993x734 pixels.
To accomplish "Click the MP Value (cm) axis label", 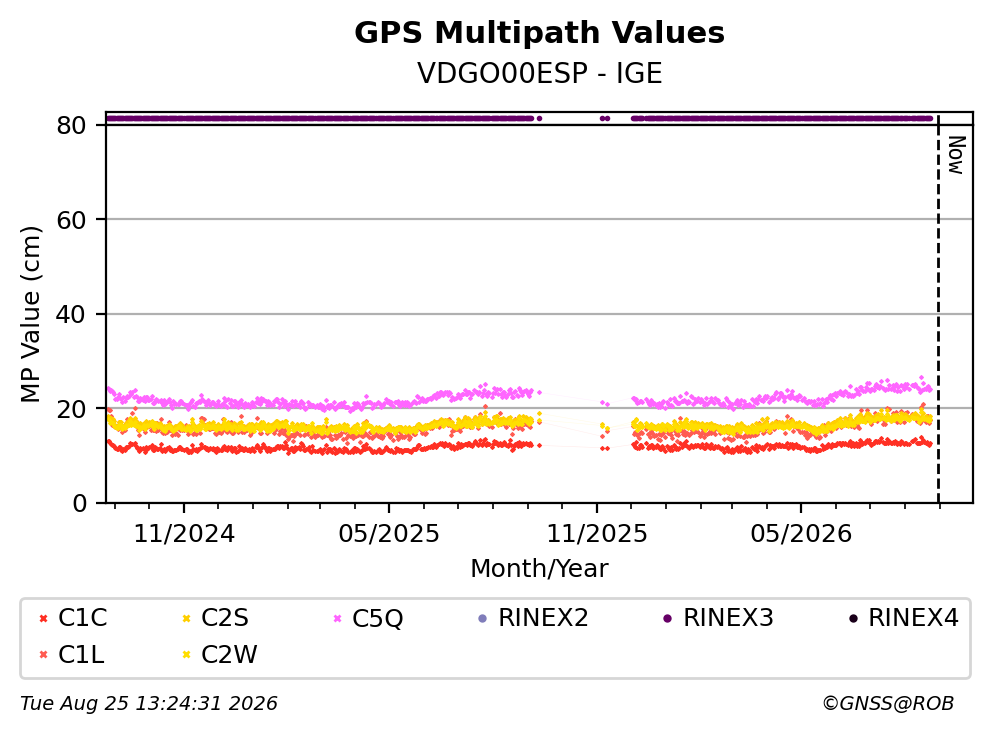I will [x=30, y=314].
